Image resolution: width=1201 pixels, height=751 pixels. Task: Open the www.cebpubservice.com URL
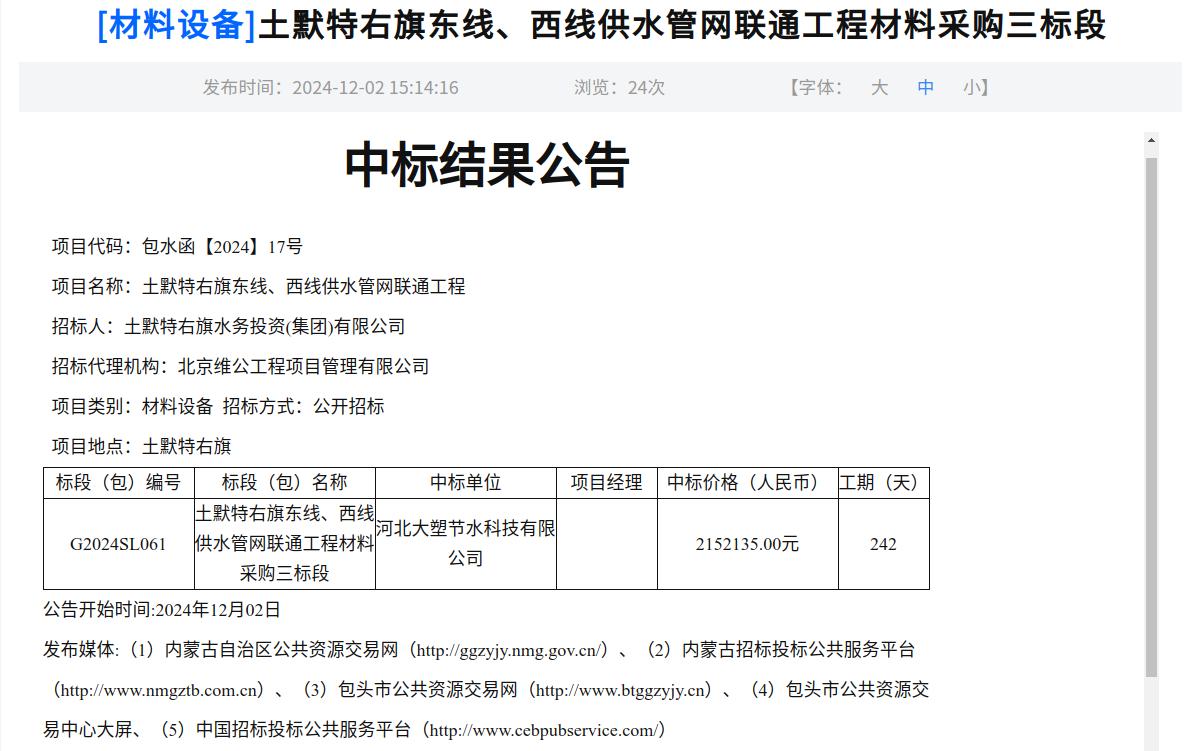click(544, 730)
